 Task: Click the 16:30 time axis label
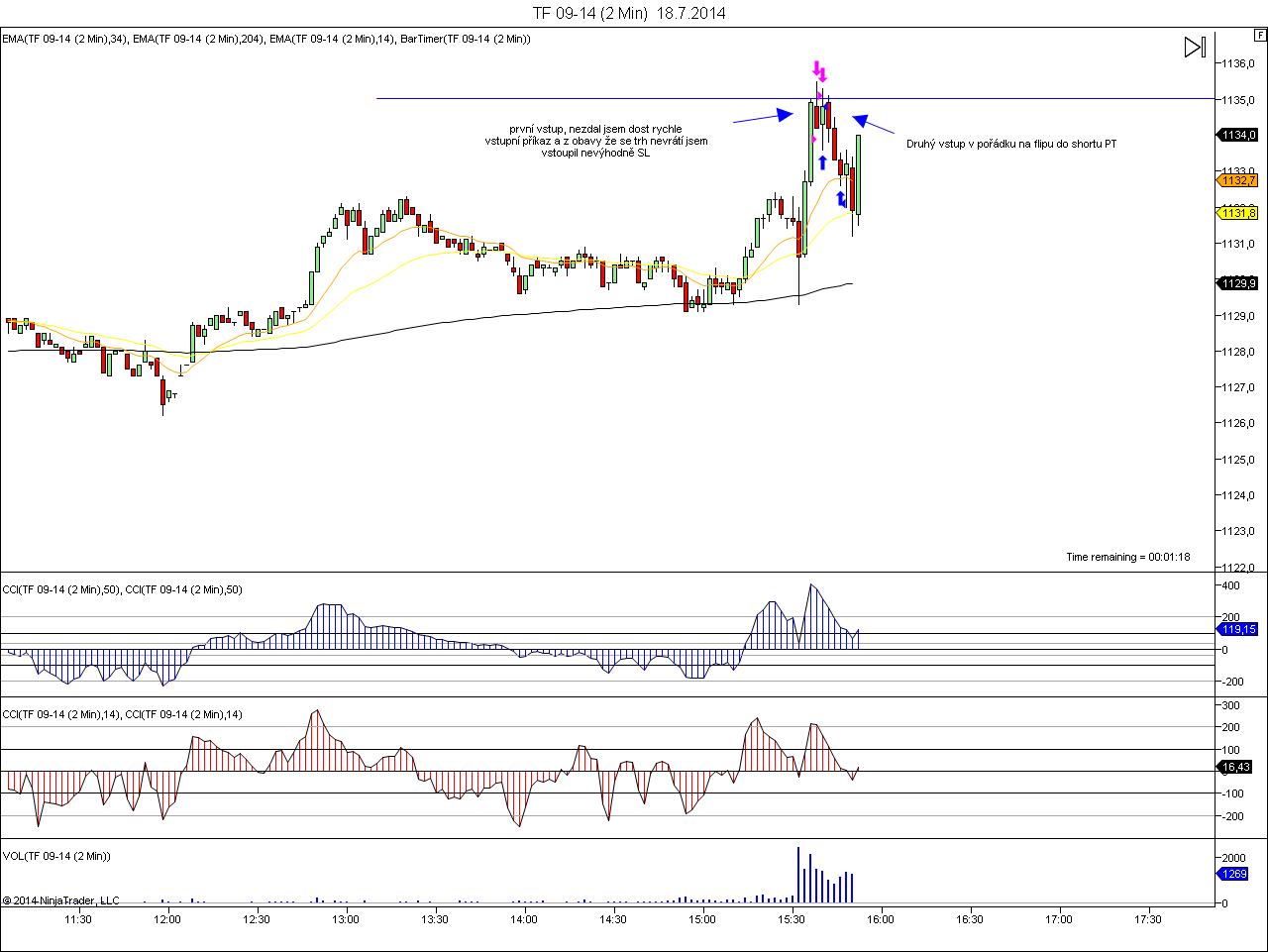click(970, 919)
